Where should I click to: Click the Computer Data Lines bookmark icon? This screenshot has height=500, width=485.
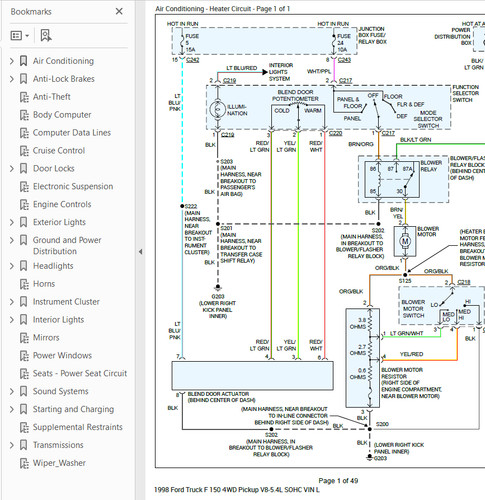pos(24,133)
